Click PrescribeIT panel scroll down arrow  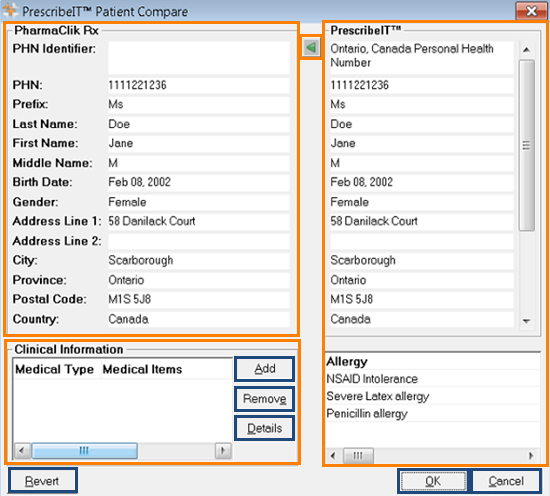526,321
